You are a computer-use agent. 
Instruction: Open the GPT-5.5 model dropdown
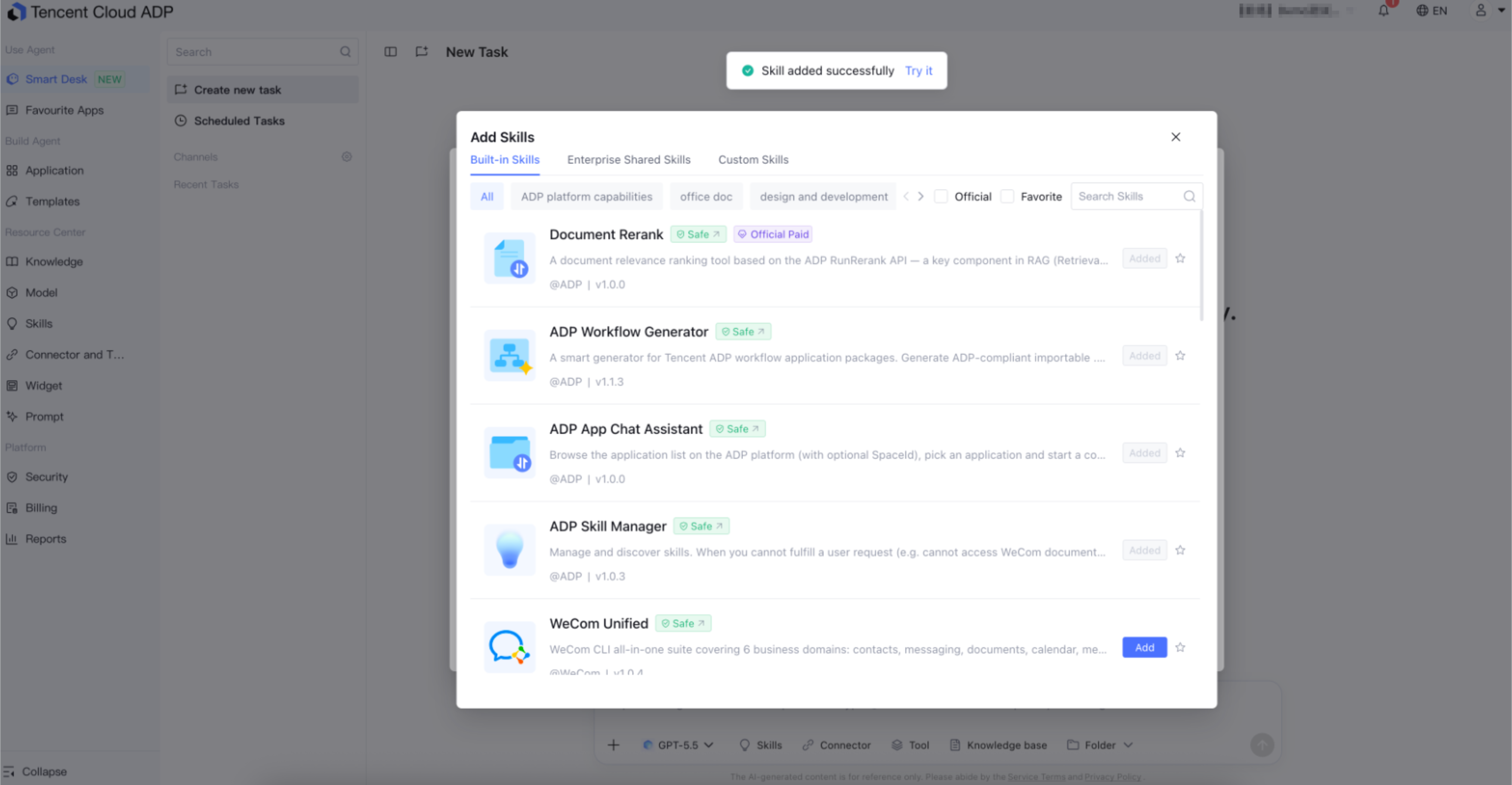click(x=679, y=745)
